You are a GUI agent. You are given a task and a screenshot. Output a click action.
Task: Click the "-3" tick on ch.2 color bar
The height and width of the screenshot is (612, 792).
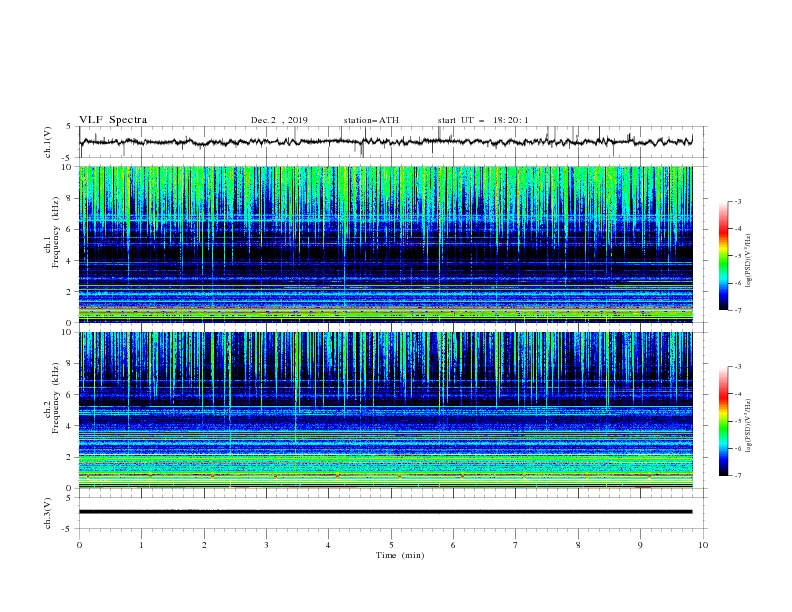(737, 367)
